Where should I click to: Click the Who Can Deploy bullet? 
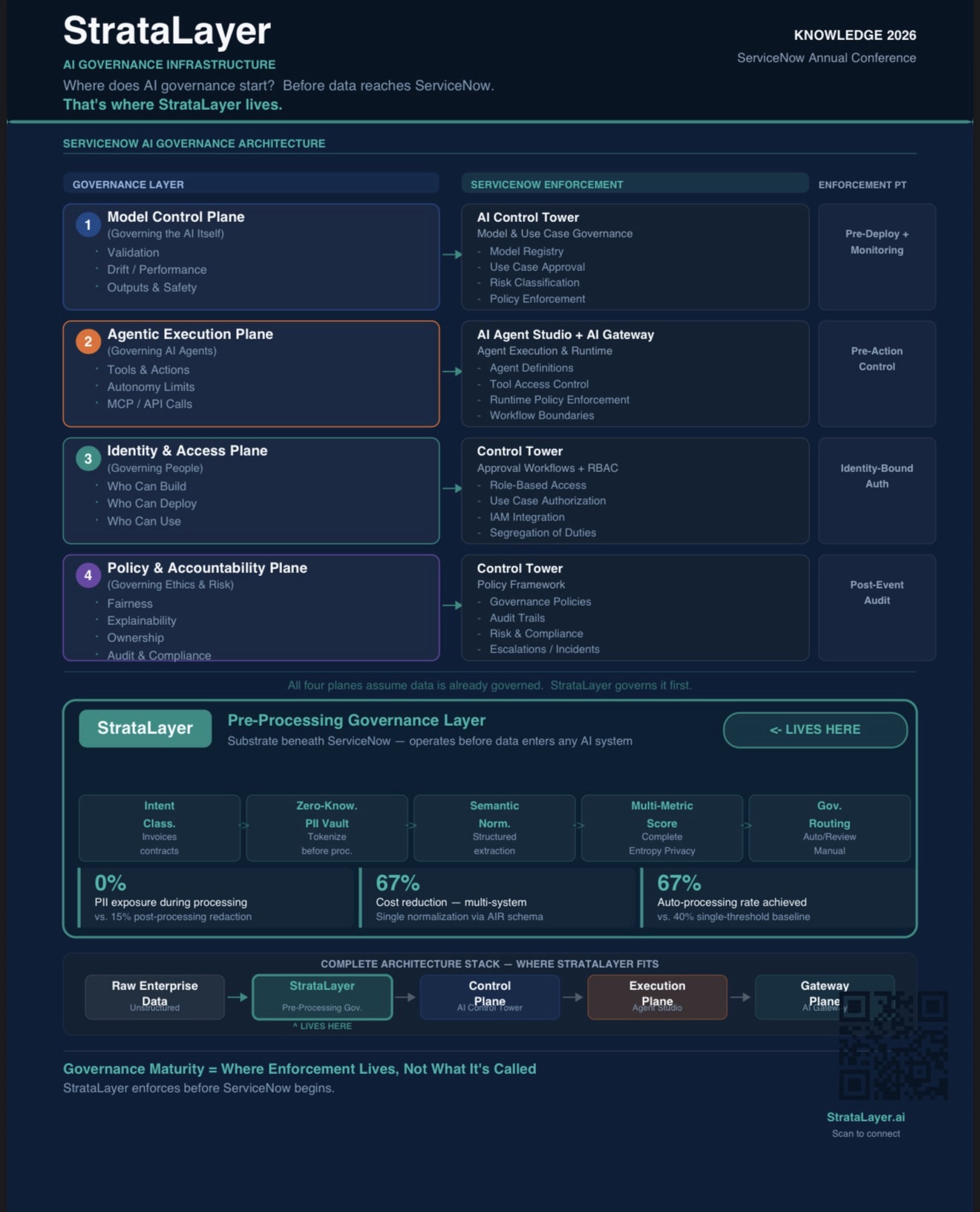pyautogui.click(x=151, y=503)
